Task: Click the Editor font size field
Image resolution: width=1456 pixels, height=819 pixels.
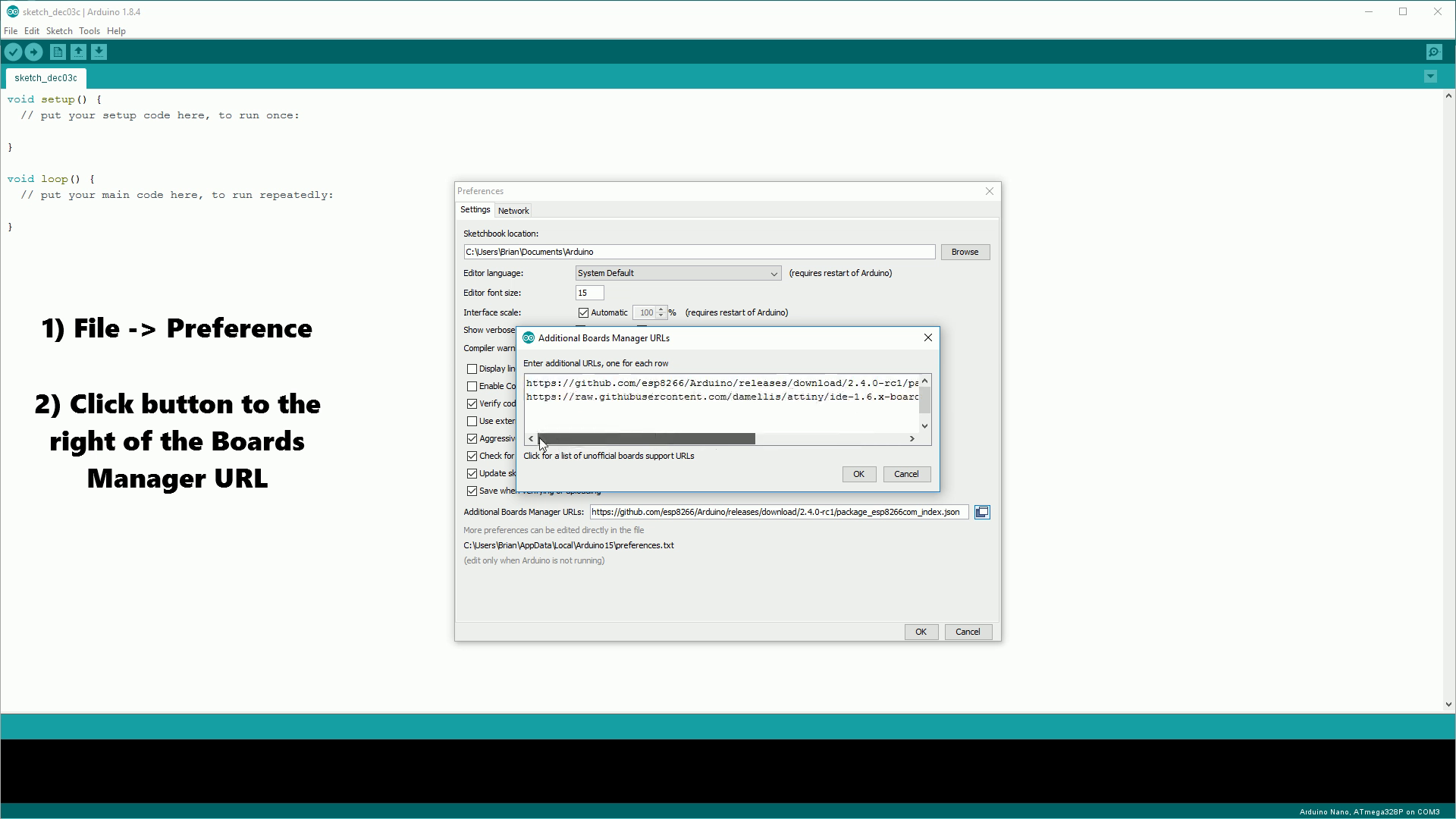Action: coord(589,293)
